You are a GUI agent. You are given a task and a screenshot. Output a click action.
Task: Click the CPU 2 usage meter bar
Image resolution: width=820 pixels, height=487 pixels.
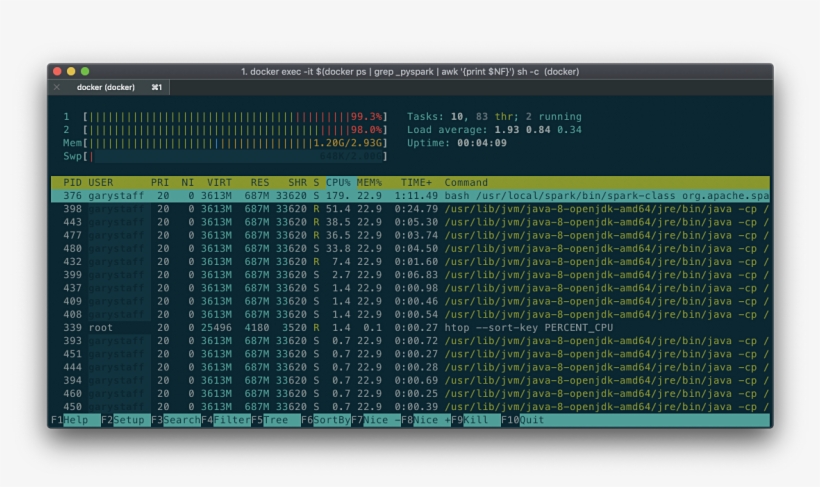point(235,130)
